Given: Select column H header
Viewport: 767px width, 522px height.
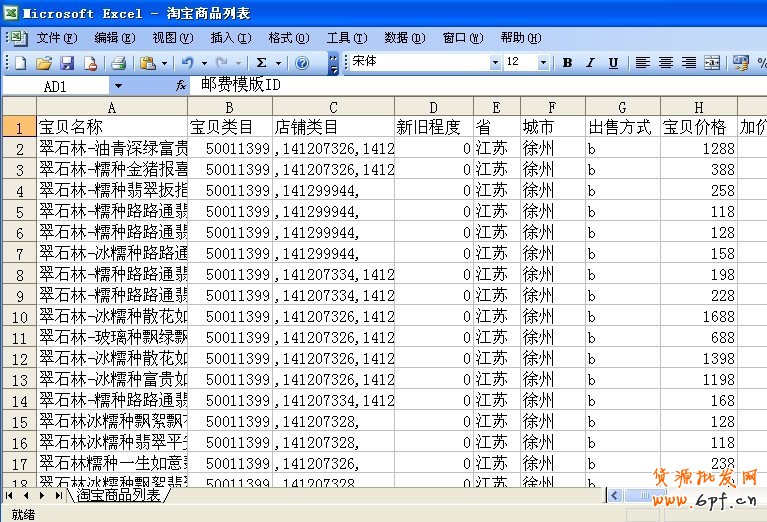Looking at the screenshot, I should (x=698, y=107).
